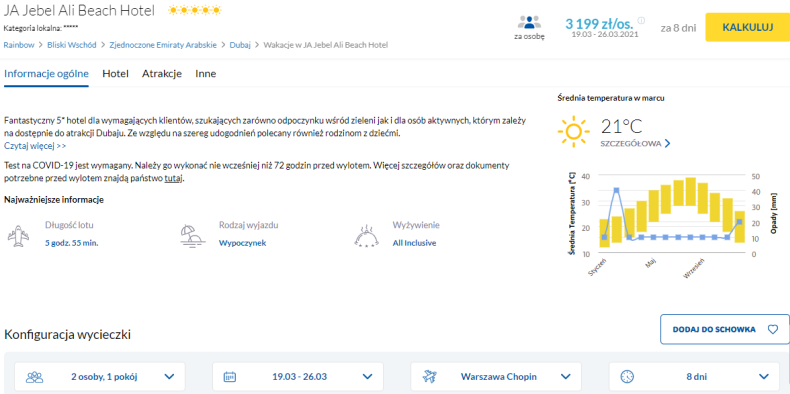Follow the 'tutaj' COVID documents link
Image resolution: width=790 pixels, height=394 pixels.
coord(173,178)
